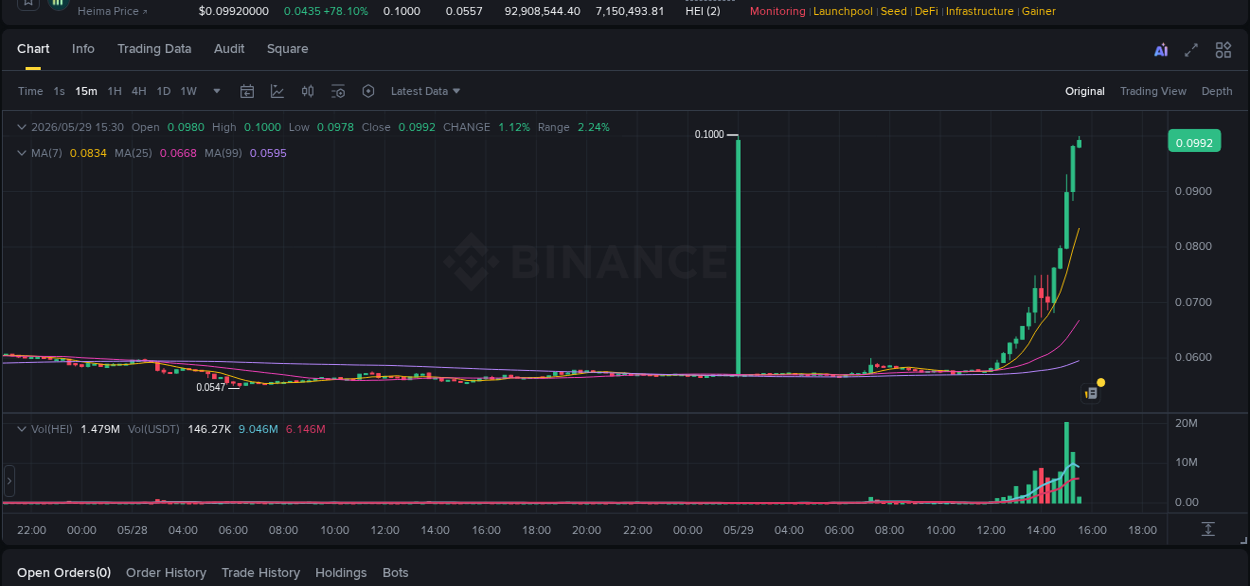1250x586 pixels.
Task: Open the Holdings tab
Action: click(341, 573)
